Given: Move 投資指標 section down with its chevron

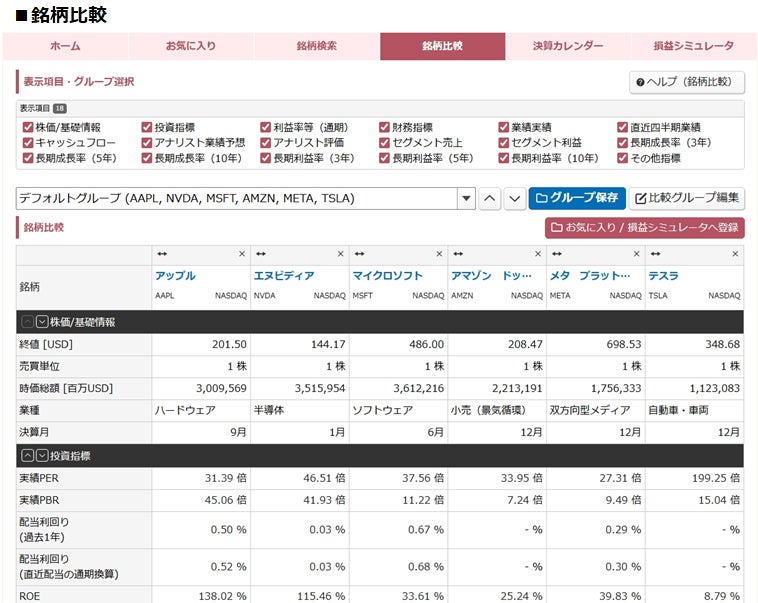Looking at the screenshot, I should (x=42, y=456).
